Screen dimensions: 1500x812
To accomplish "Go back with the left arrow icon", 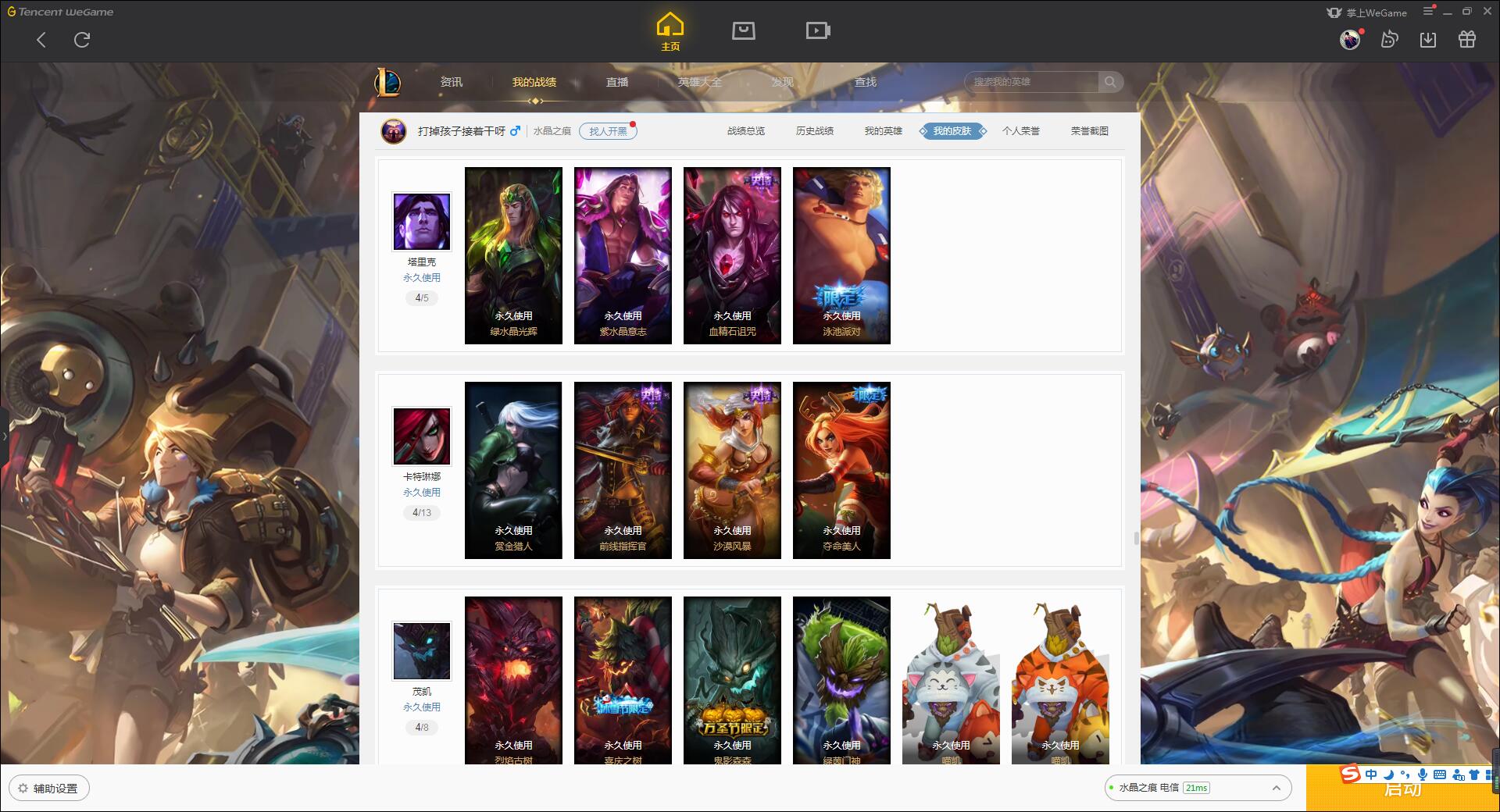I will tap(41, 40).
